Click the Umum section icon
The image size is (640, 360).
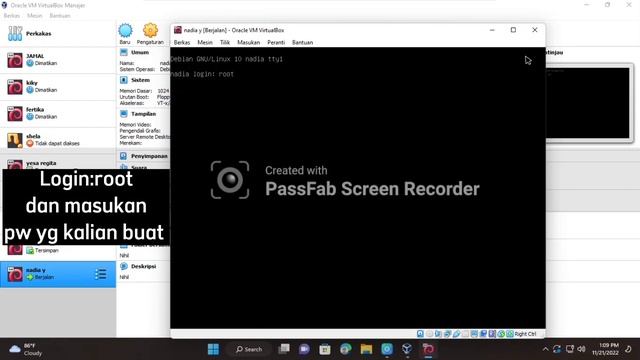coord(124,52)
